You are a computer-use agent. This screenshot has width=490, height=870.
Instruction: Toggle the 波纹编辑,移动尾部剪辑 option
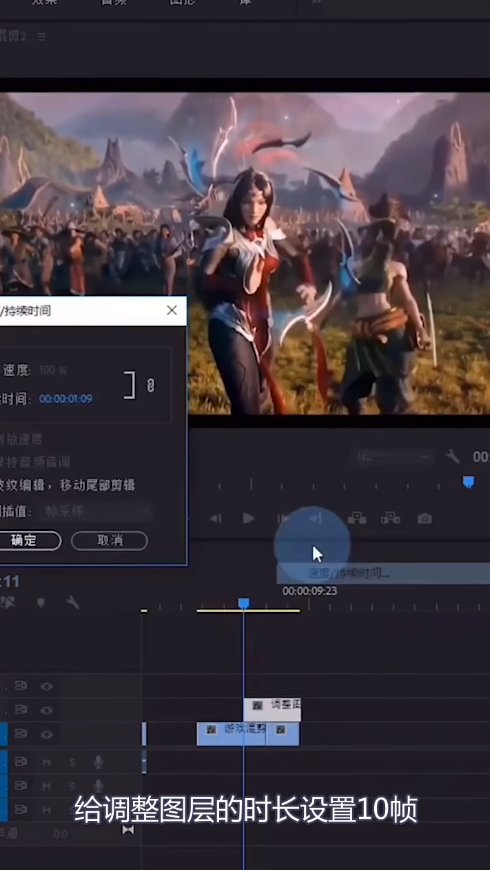coord(67,485)
